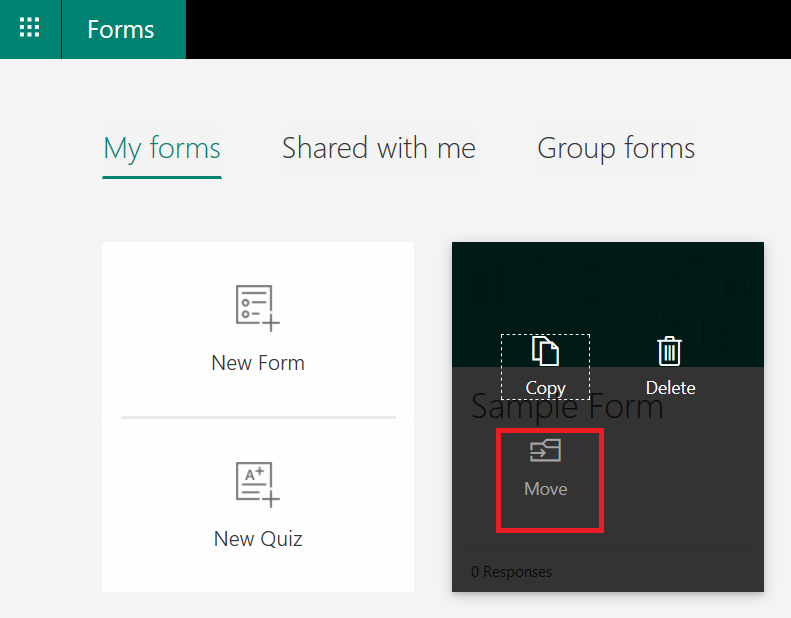Click the empty black top header bar
The width and height of the screenshot is (791, 618).
pos(488,29)
